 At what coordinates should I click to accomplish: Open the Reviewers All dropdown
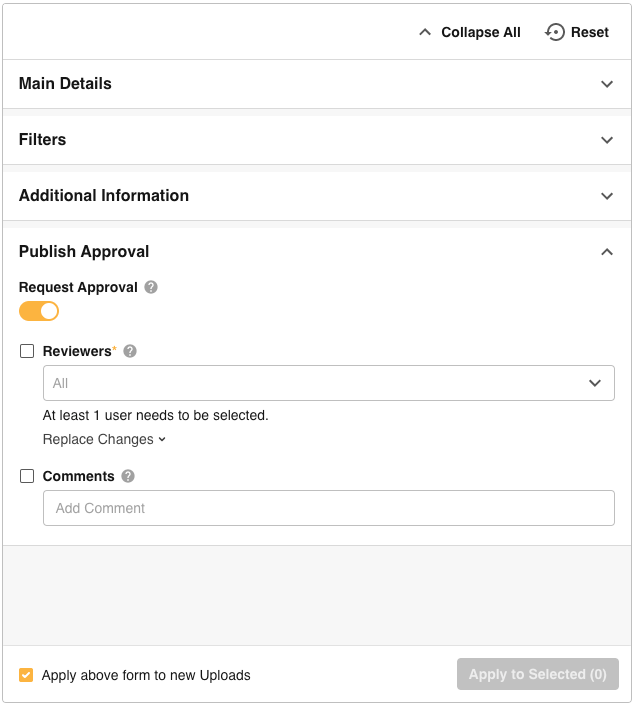click(328, 383)
